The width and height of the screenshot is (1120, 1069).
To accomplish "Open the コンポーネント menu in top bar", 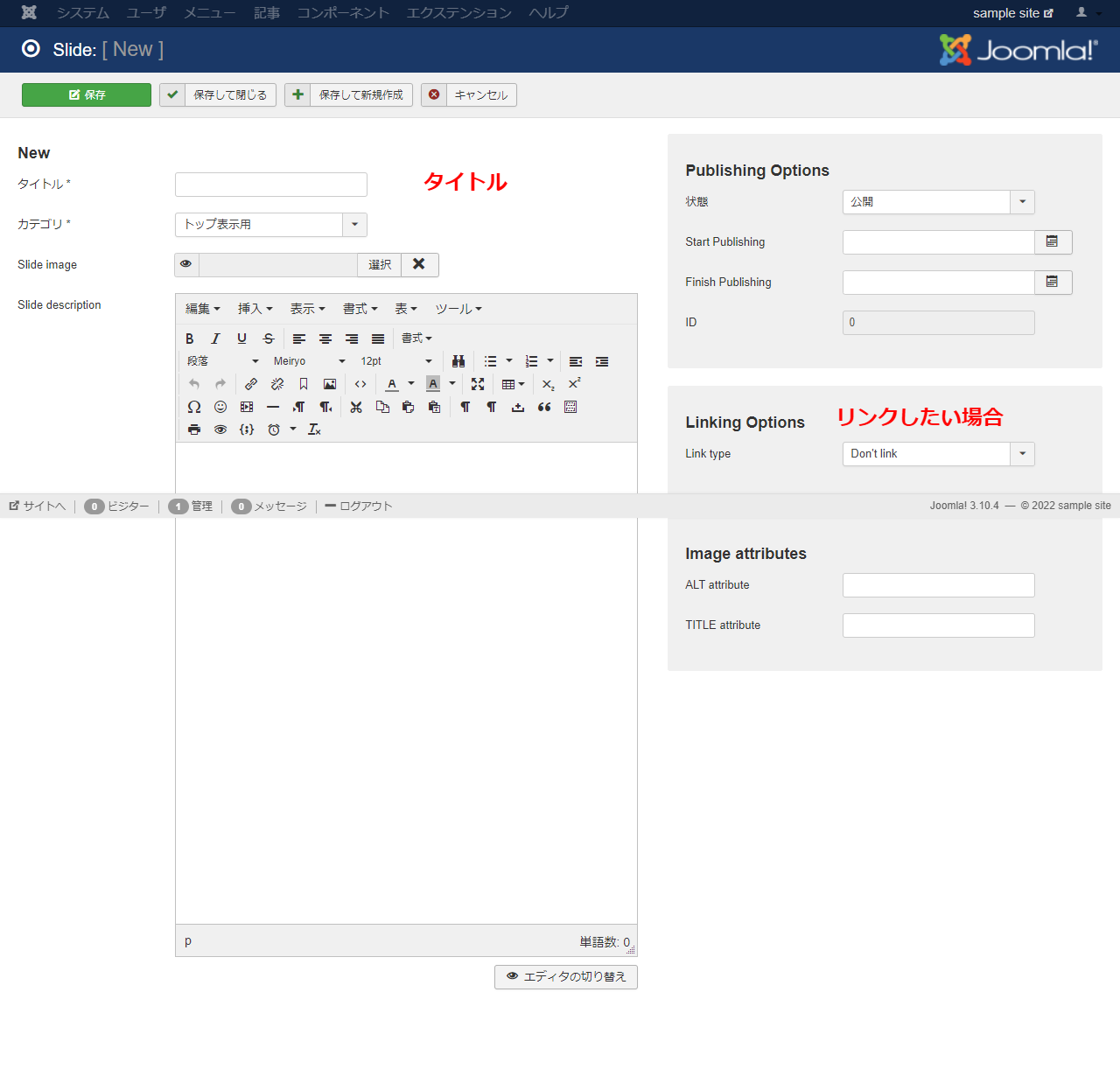I will point(343,13).
